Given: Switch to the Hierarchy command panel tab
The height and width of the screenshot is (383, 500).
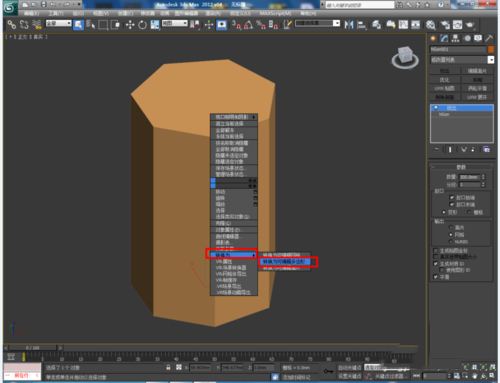Looking at the screenshot, I should pos(455,38).
